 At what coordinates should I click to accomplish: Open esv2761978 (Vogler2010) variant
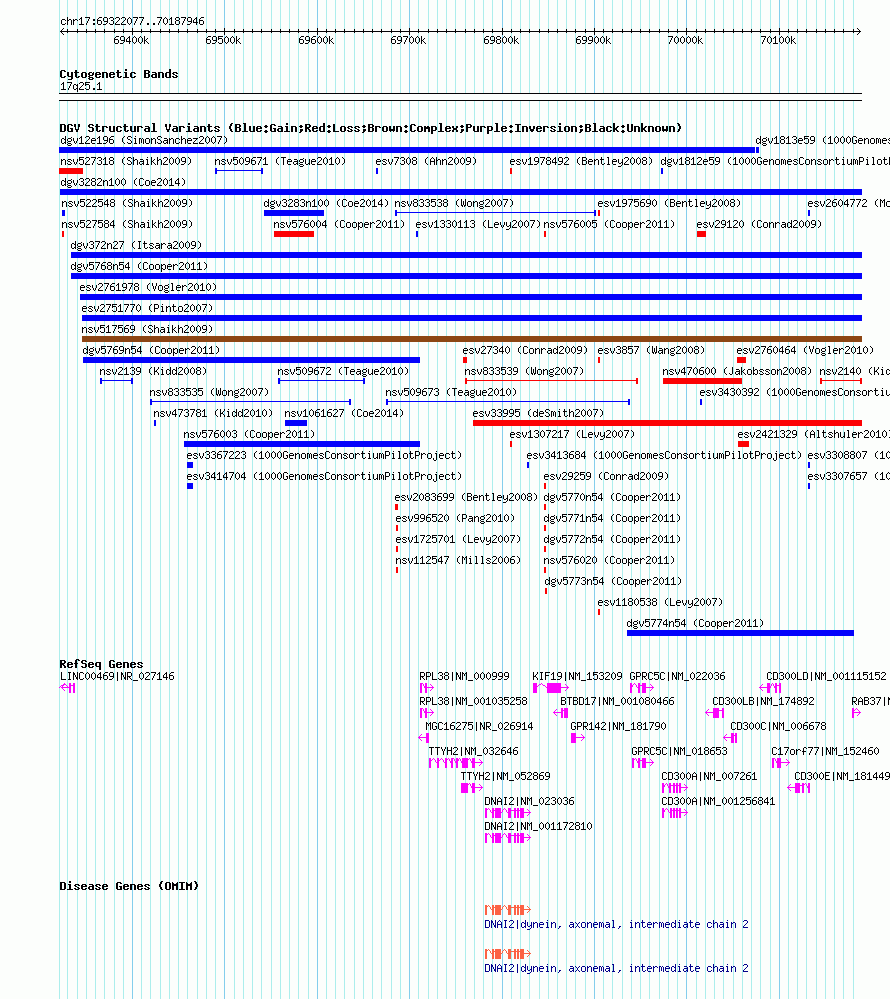148,287
